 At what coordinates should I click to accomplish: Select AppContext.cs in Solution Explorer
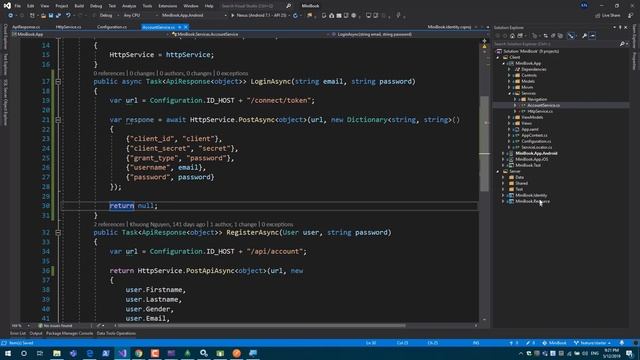(534, 136)
